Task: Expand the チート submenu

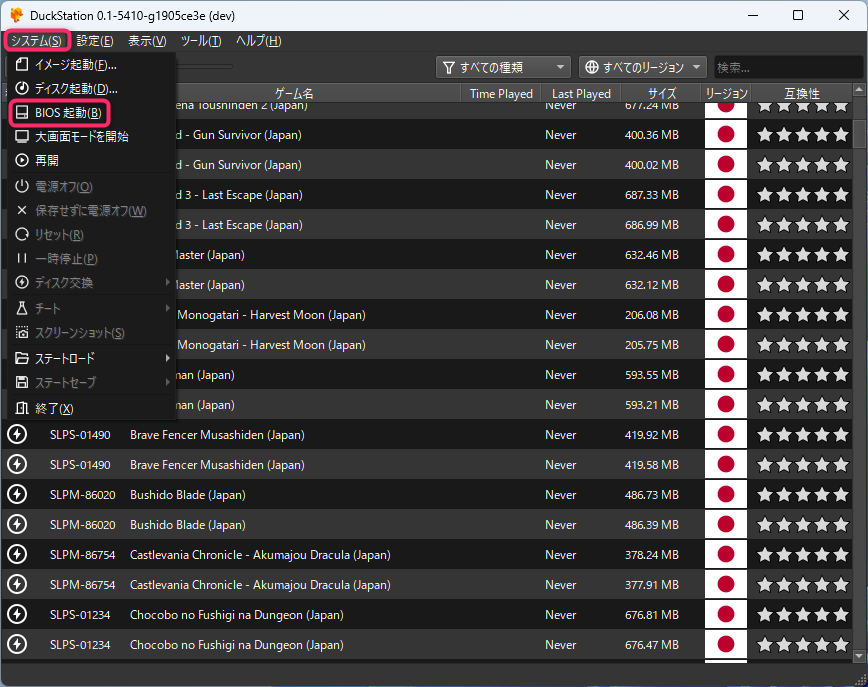Action: [x=91, y=308]
